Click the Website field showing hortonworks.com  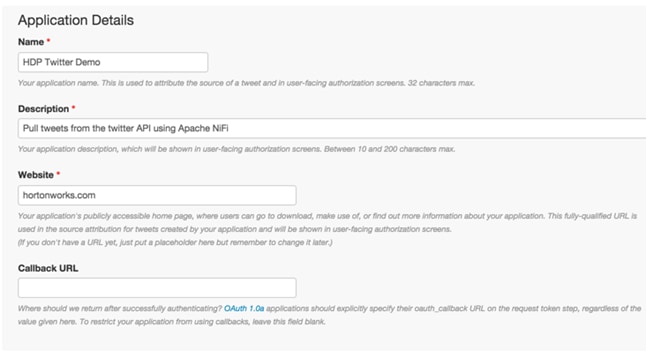pos(157,195)
